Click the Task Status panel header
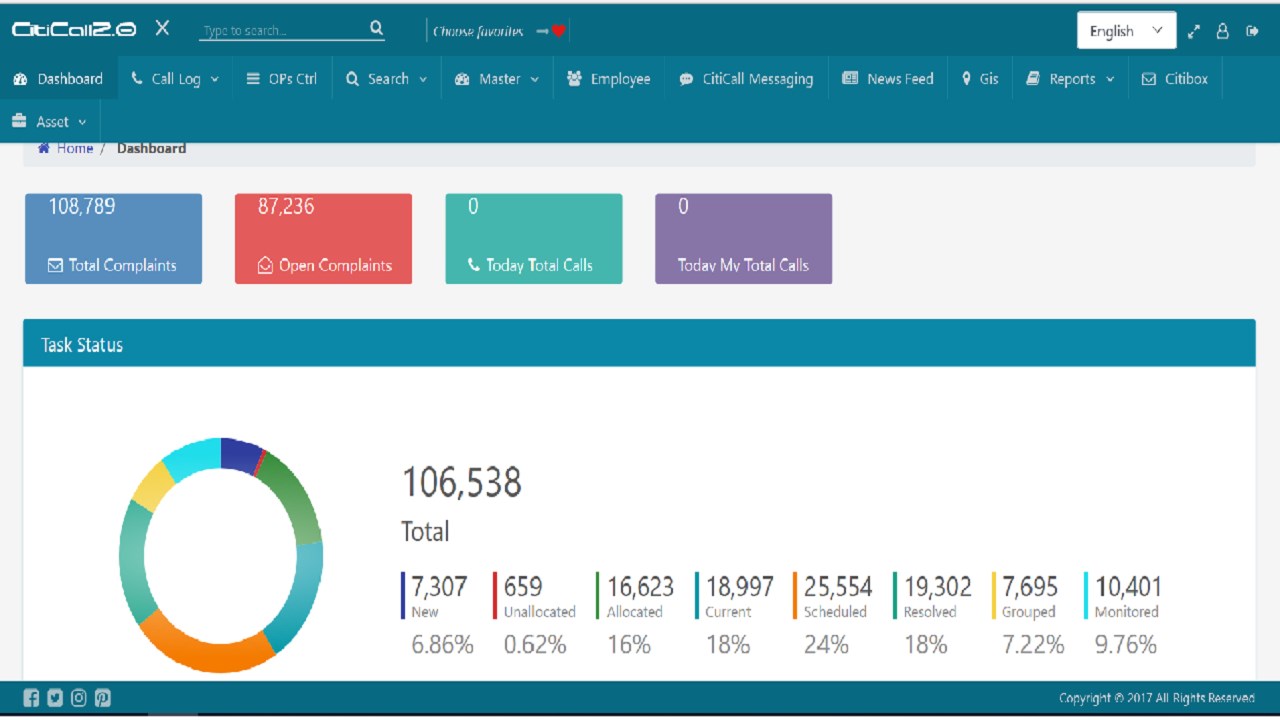The height and width of the screenshot is (720, 1280). point(639,344)
